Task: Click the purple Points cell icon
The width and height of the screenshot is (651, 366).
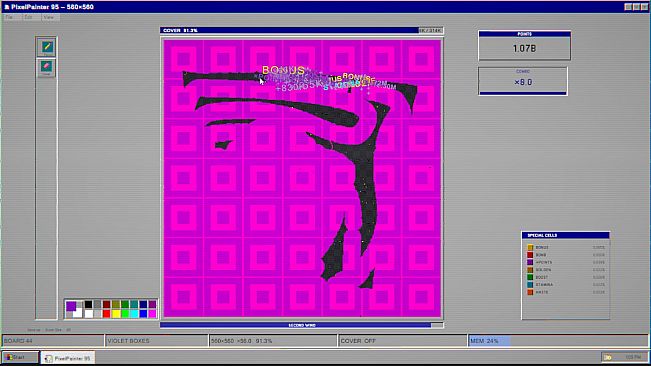Action: click(530, 262)
